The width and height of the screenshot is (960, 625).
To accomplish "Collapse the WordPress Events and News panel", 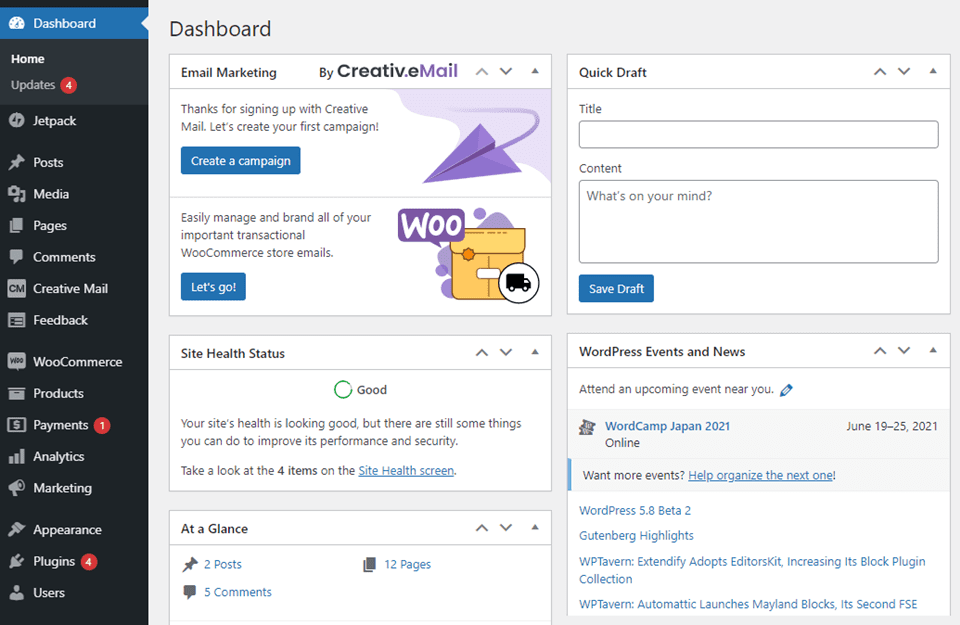I will (x=933, y=351).
